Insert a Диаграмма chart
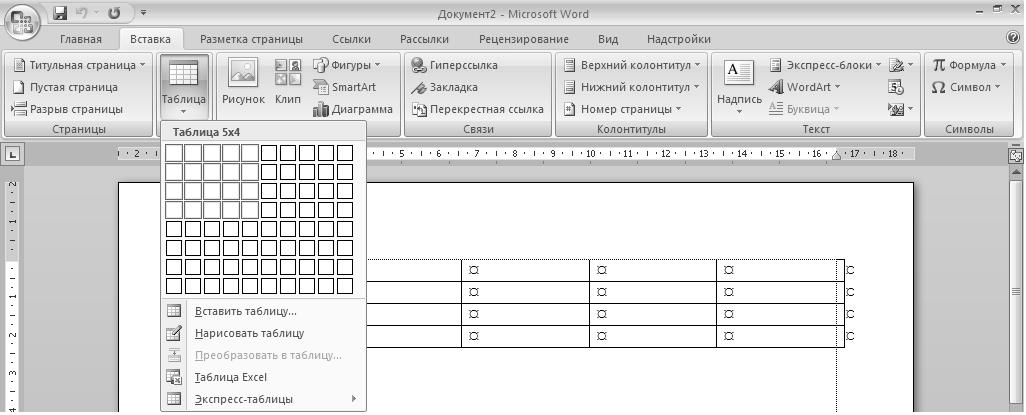This screenshot has width=1026, height=415. click(353, 109)
